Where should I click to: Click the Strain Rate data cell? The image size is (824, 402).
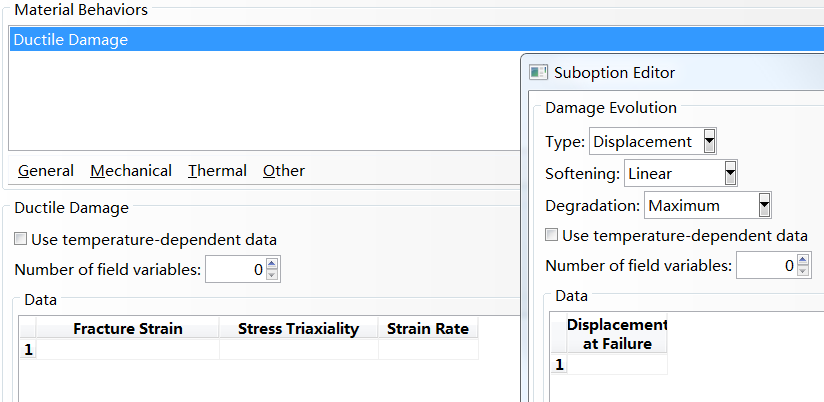(x=428, y=350)
